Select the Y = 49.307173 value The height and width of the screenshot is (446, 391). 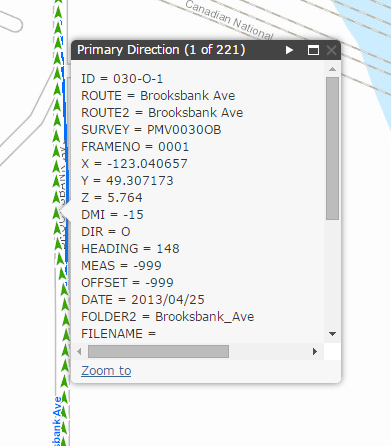127,181
